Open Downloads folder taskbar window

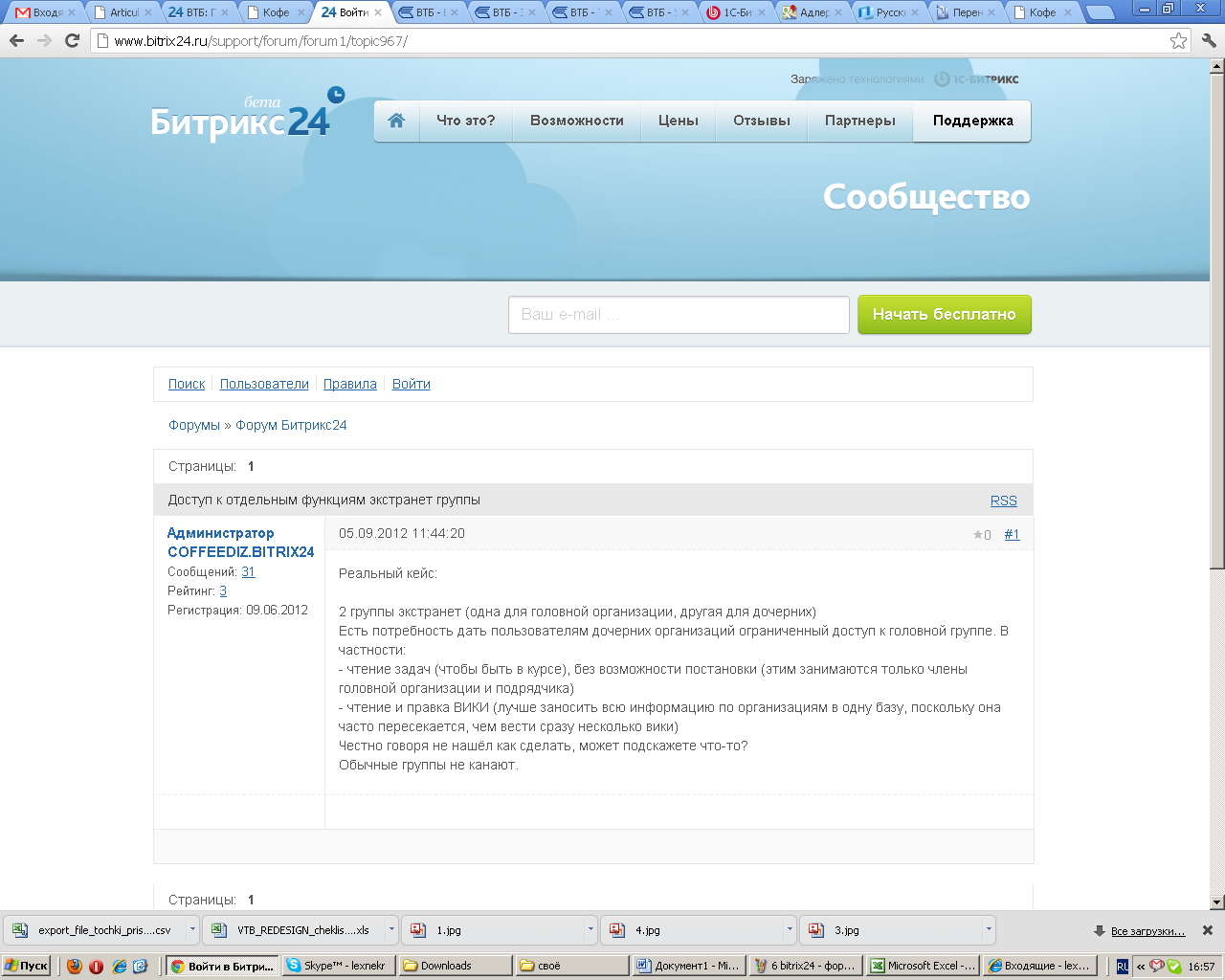click(455, 966)
